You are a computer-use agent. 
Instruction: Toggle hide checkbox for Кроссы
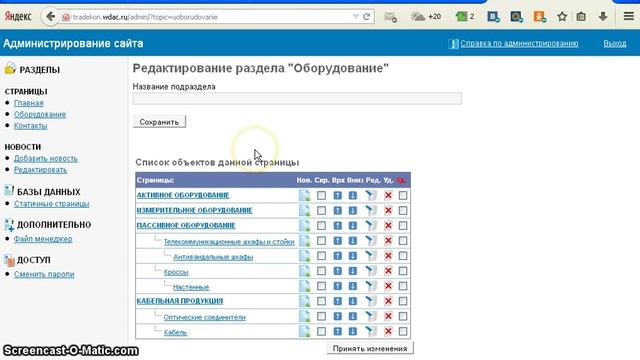[321, 271]
